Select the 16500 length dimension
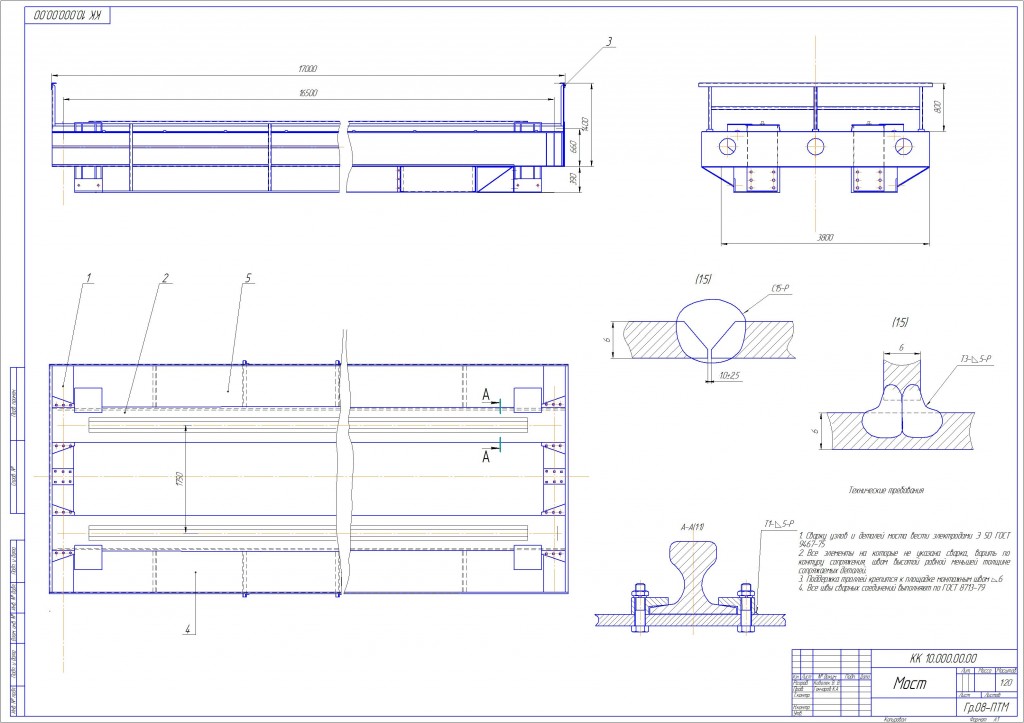1024x723 pixels. (x=308, y=93)
